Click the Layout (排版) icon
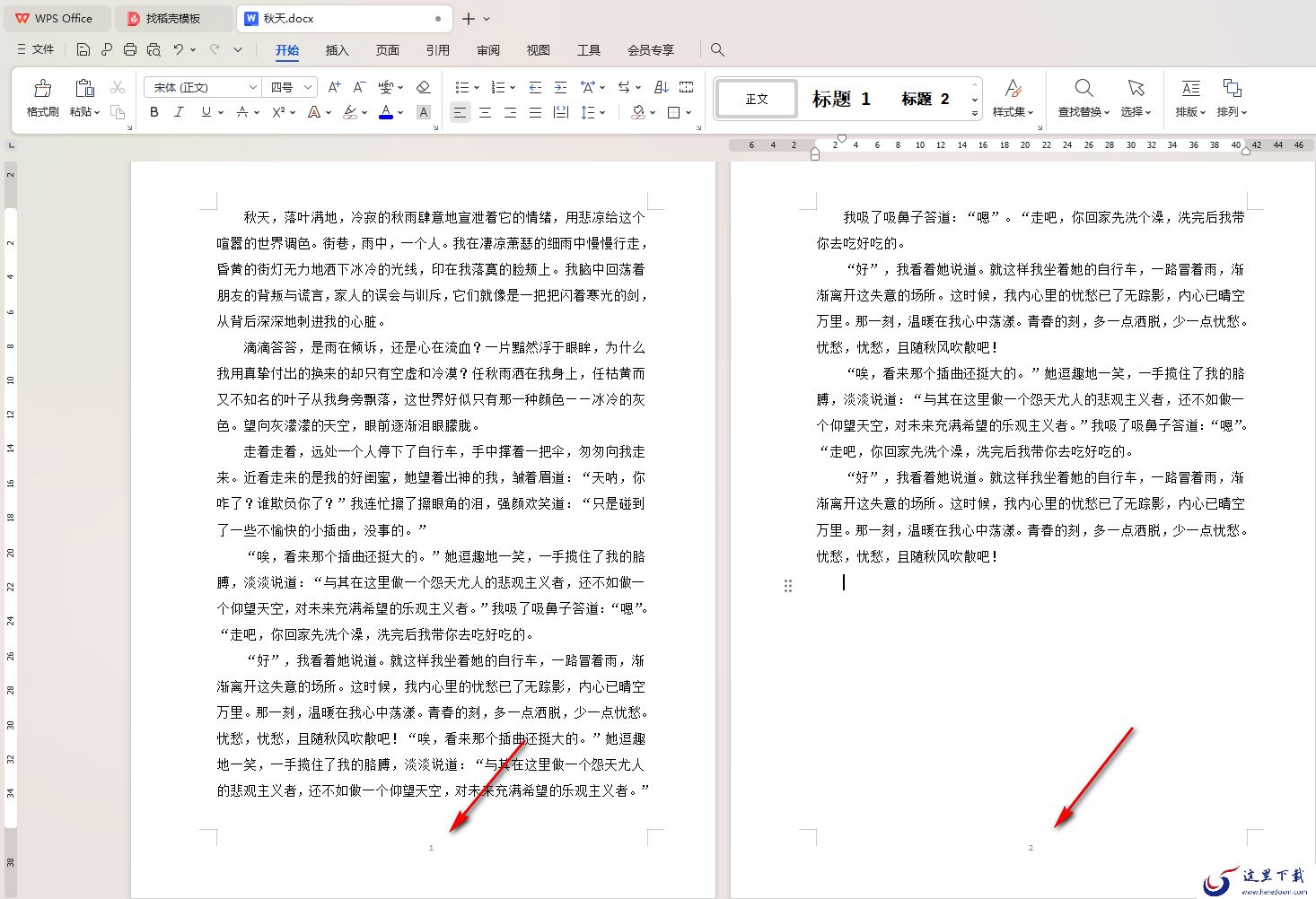The height and width of the screenshot is (899, 1316). click(1190, 88)
